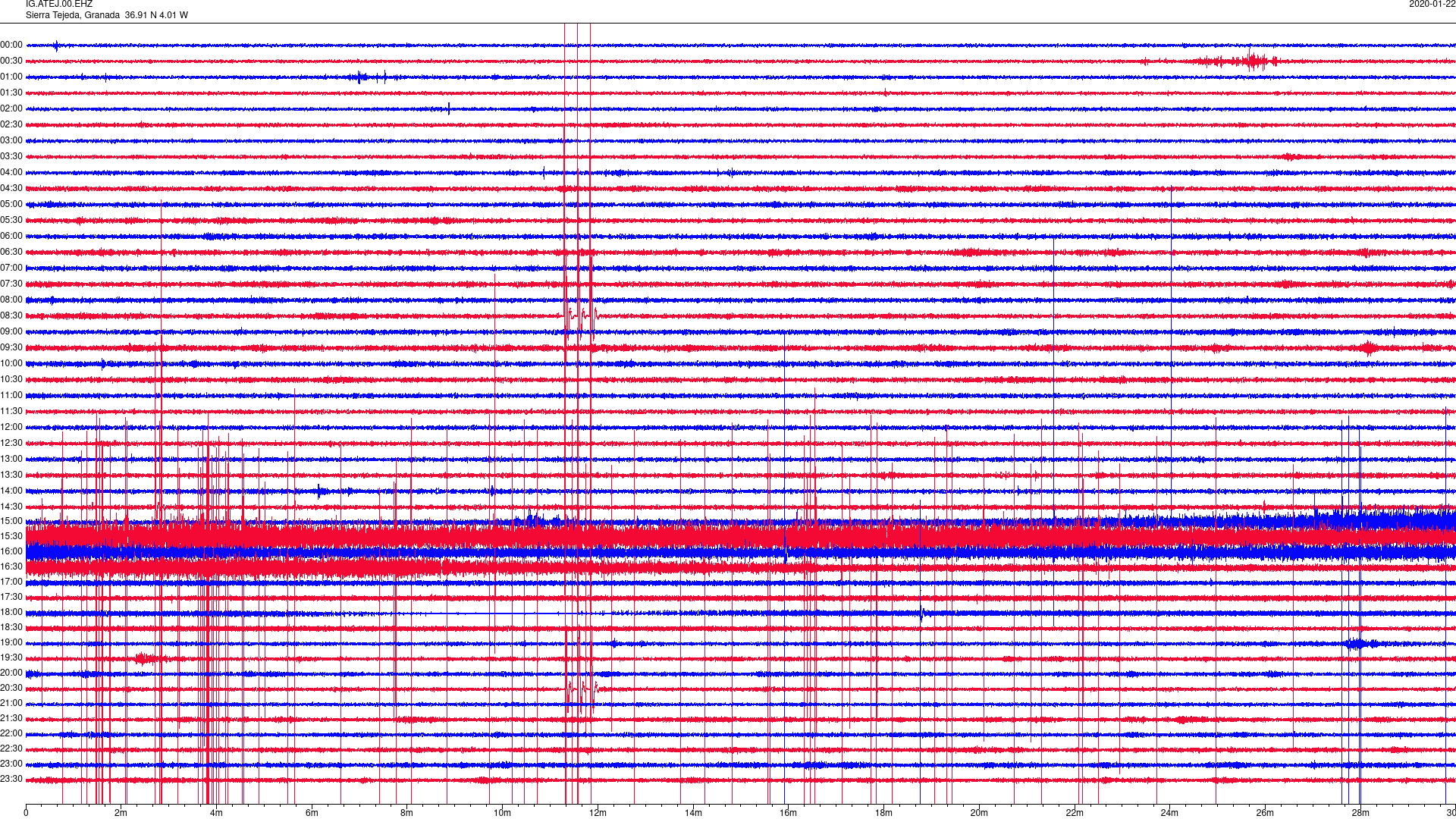Select the 20:00 time label
The width and height of the screenshot is (1456, 819).
11,673
